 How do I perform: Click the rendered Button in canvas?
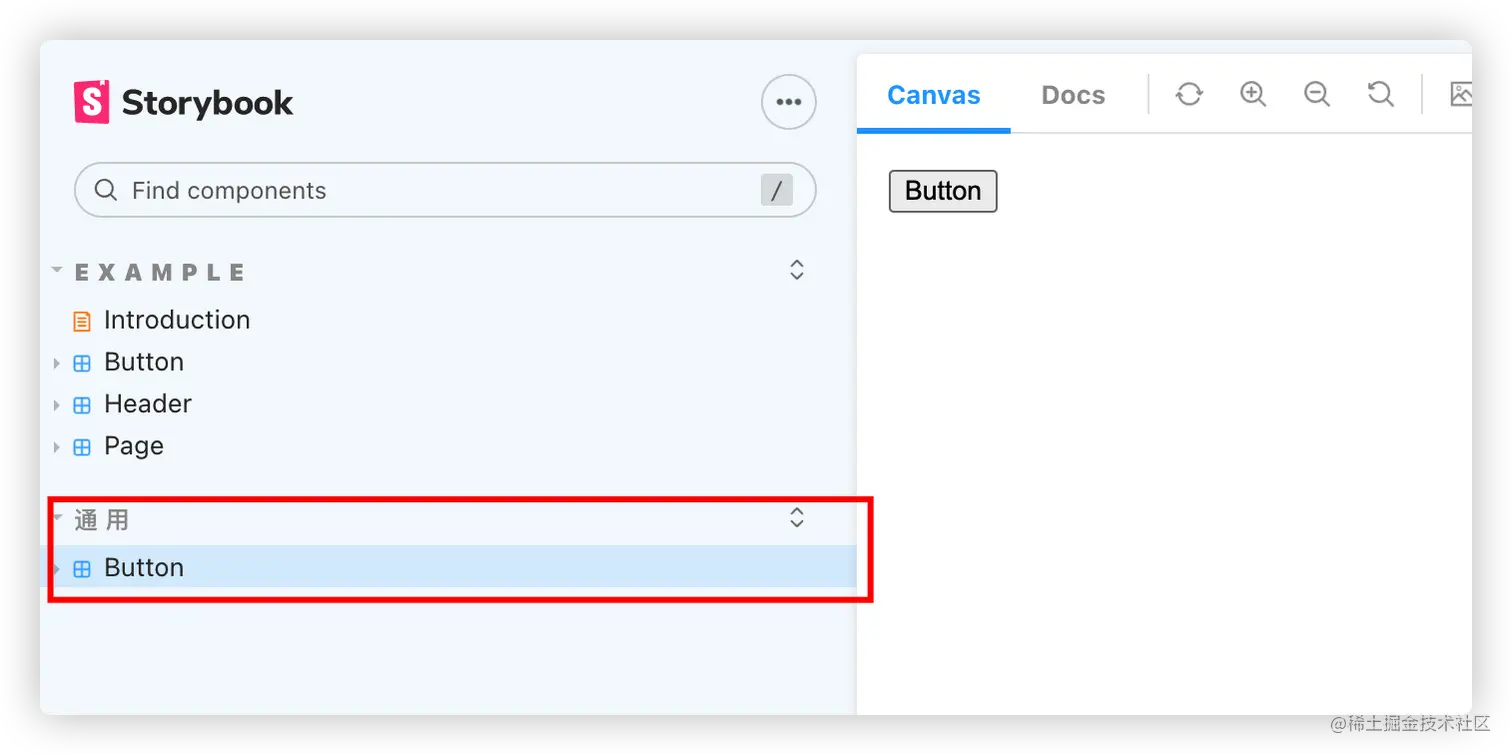(x=943, y=191)
